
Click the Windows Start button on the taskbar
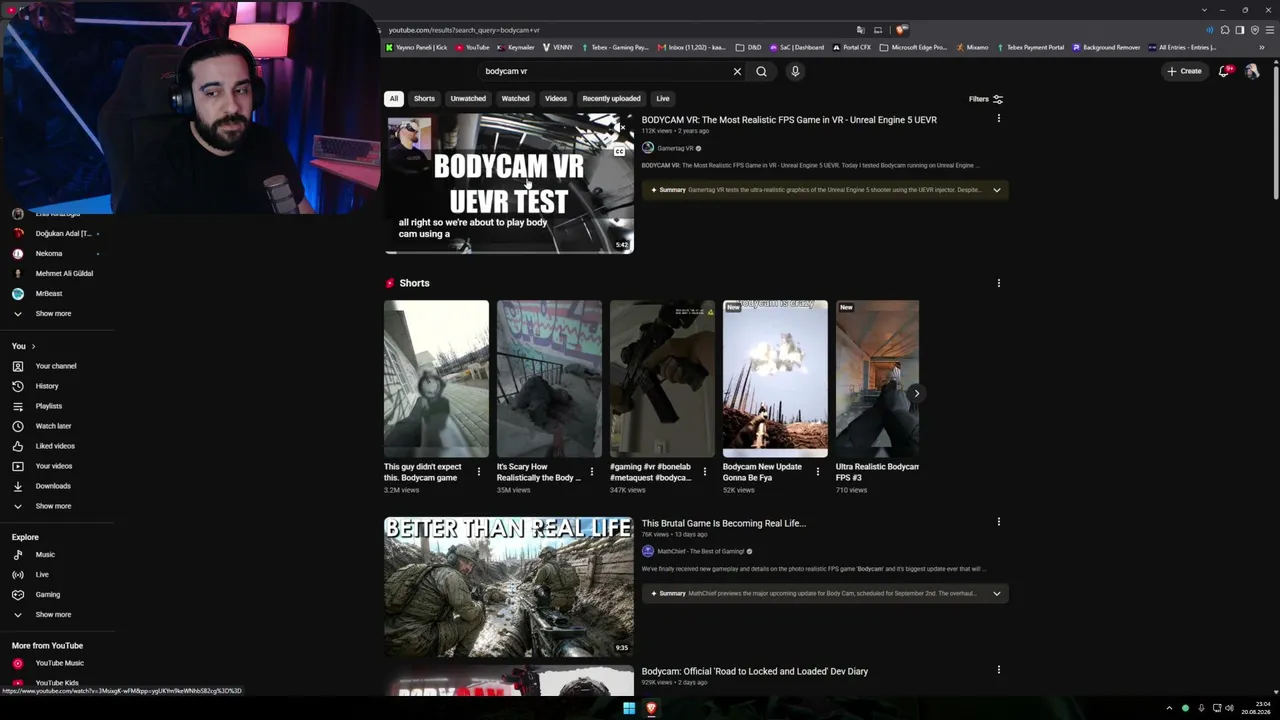click(629, 709)
